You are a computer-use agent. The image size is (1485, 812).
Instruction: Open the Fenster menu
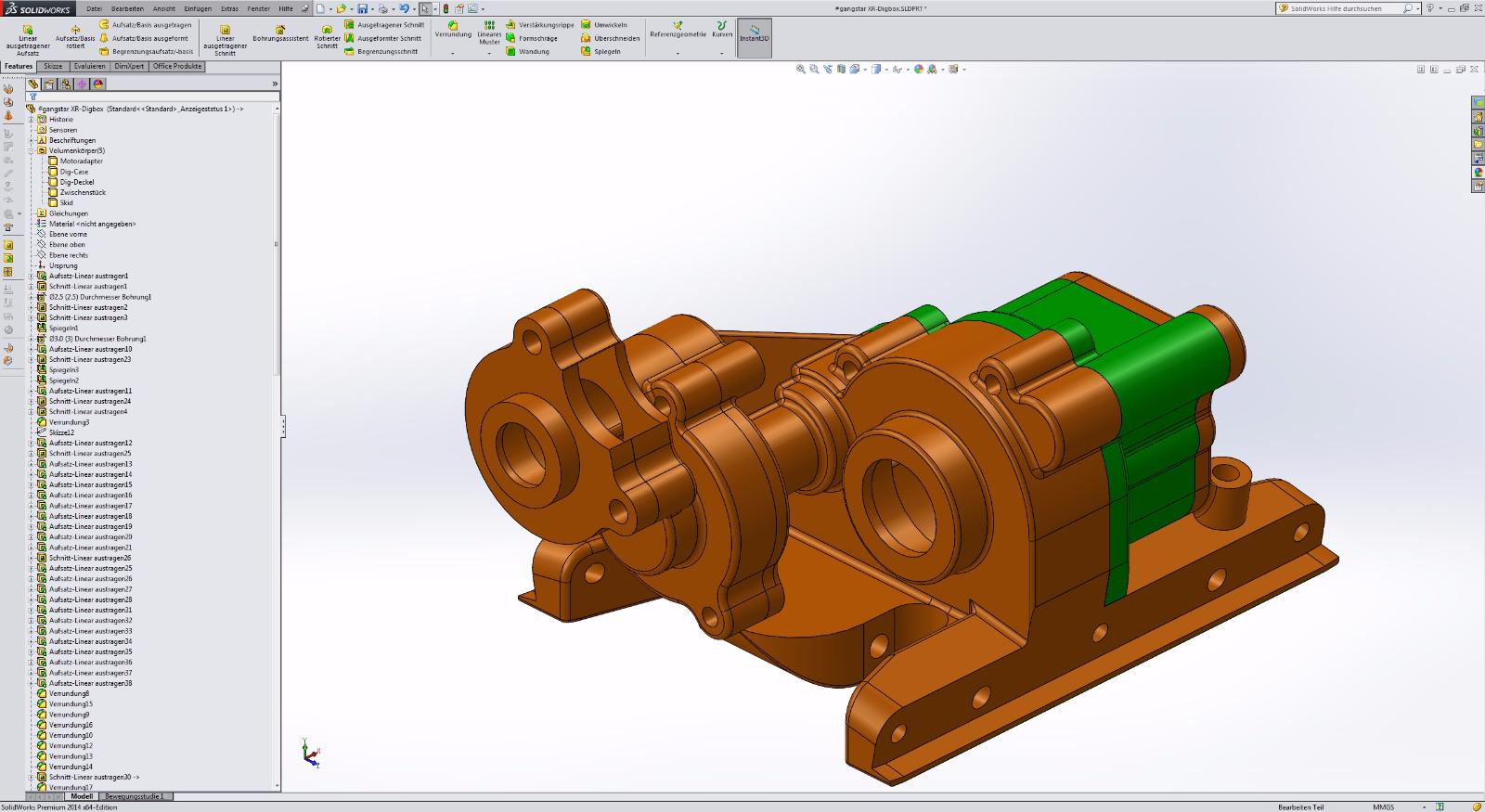tap(259, 8)
